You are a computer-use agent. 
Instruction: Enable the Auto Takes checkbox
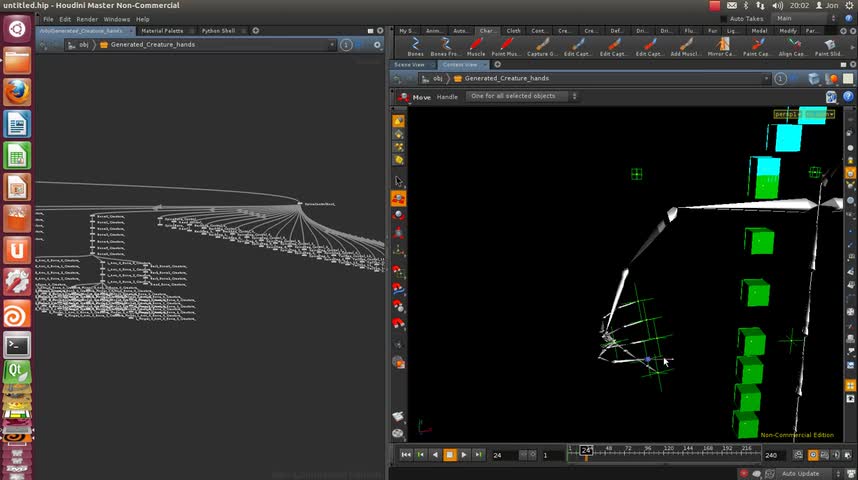[x=725, y=19]
